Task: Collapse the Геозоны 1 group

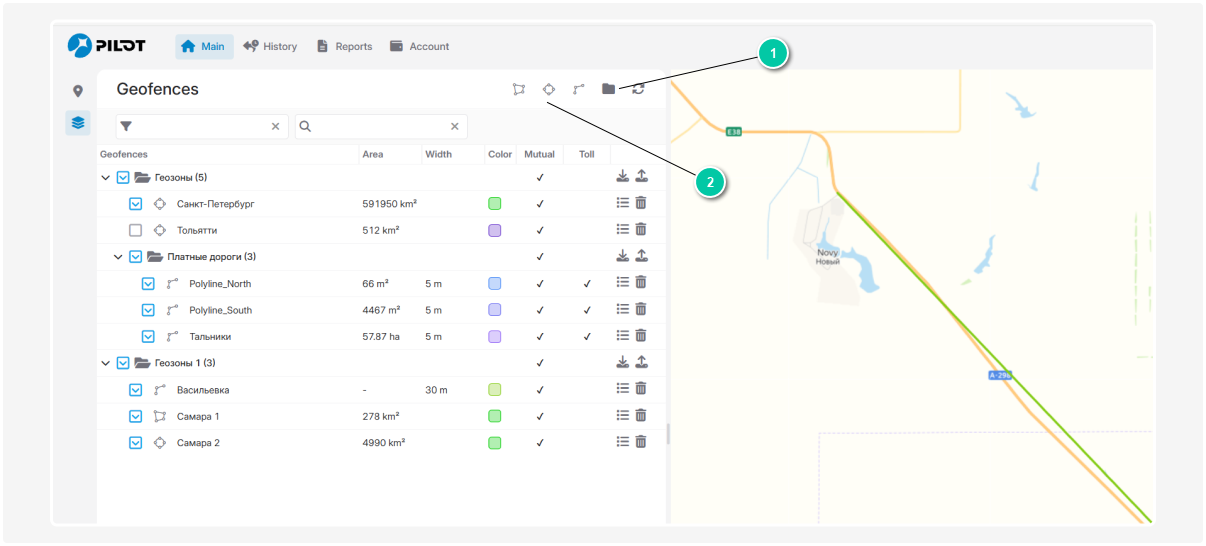Action: click(x=106, y=363)
